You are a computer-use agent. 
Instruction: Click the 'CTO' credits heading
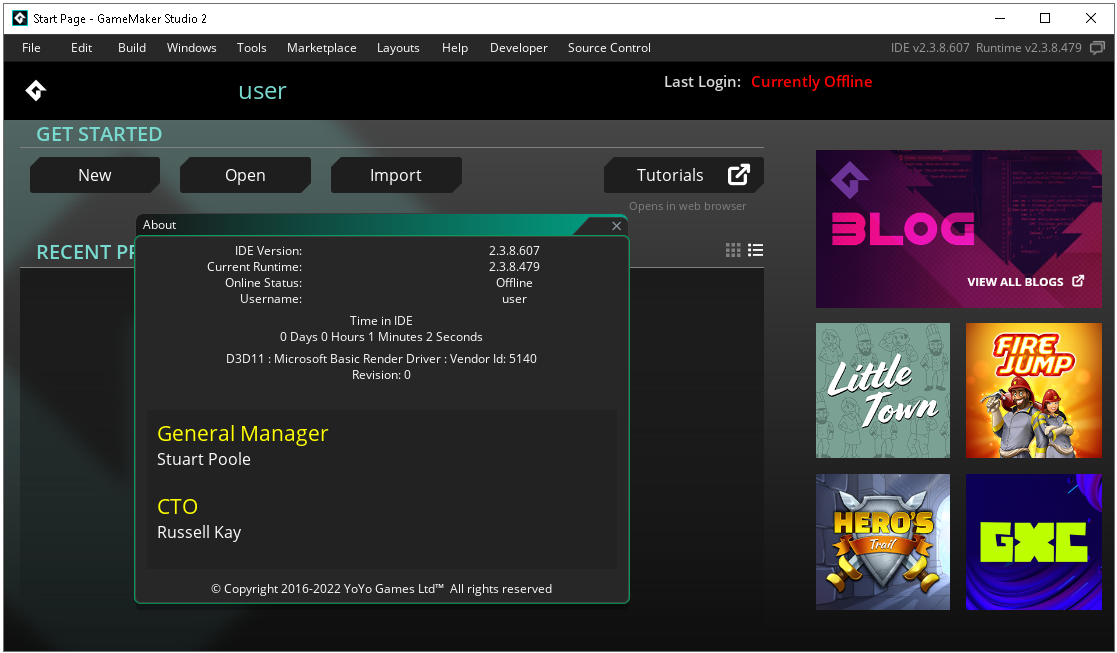(177, 506)
